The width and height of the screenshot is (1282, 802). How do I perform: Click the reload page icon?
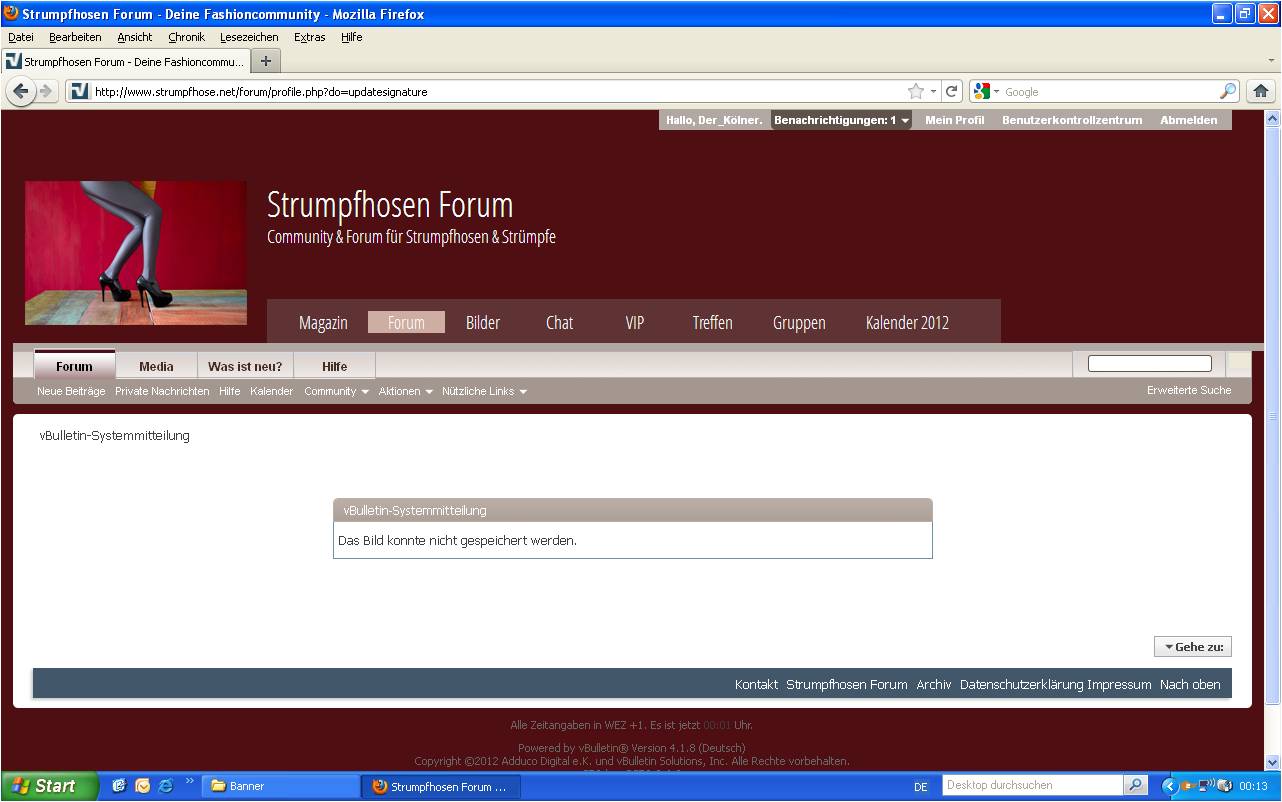[x=952, y=91]
